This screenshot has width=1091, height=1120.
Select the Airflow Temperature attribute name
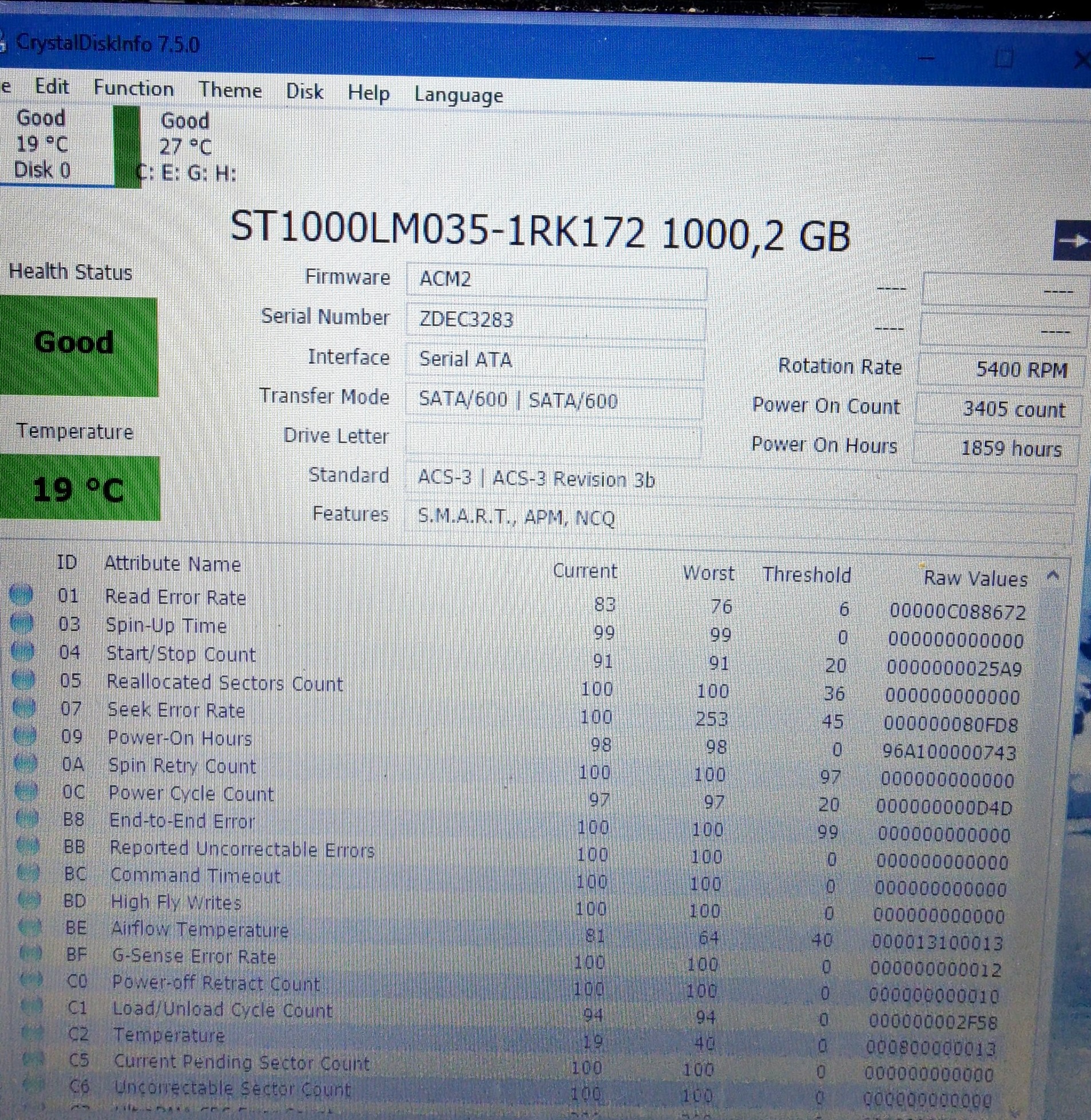click(x=200, y=928)
